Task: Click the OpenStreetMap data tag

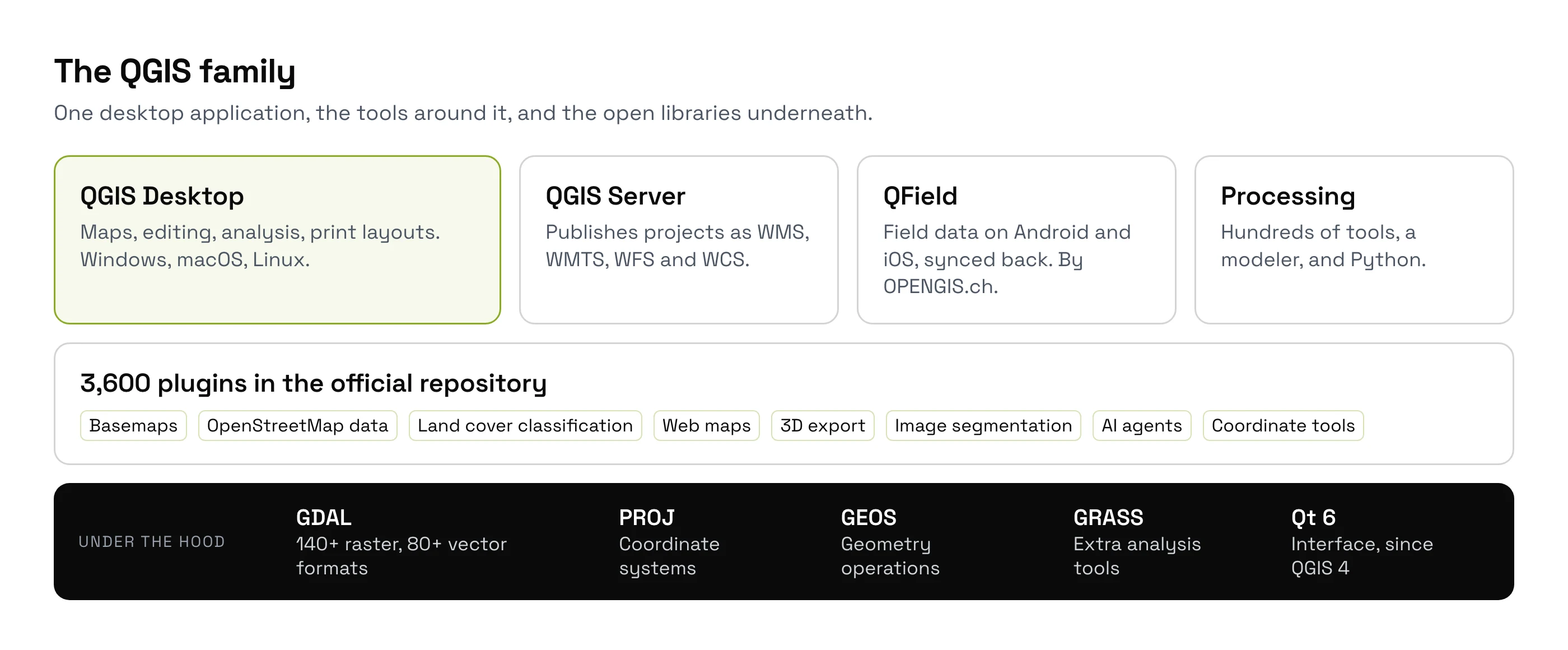Action: point(298,425)
